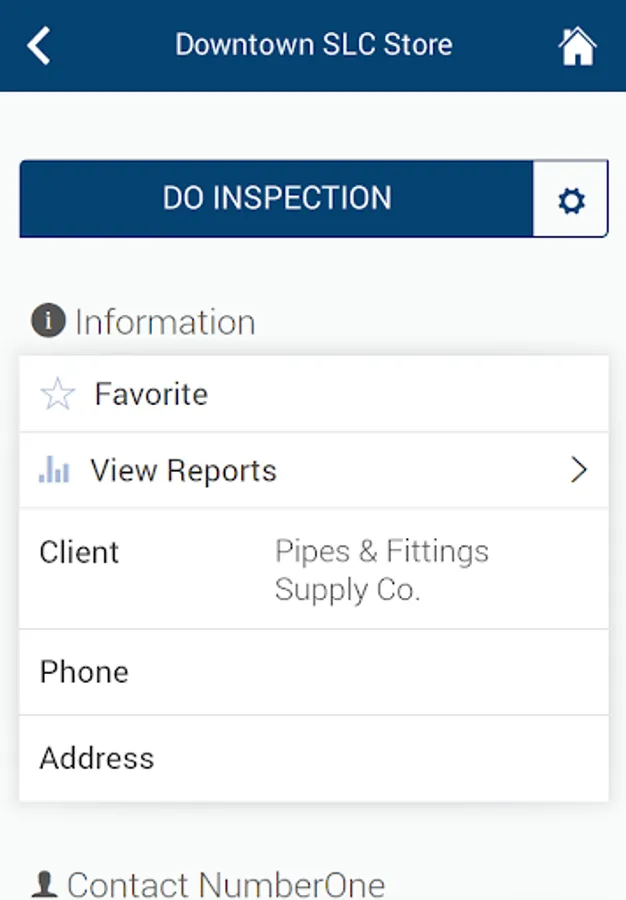Tap the Downtown SLC Store title
The height and width of the screenshot is (900, 626).
(313, 45)
